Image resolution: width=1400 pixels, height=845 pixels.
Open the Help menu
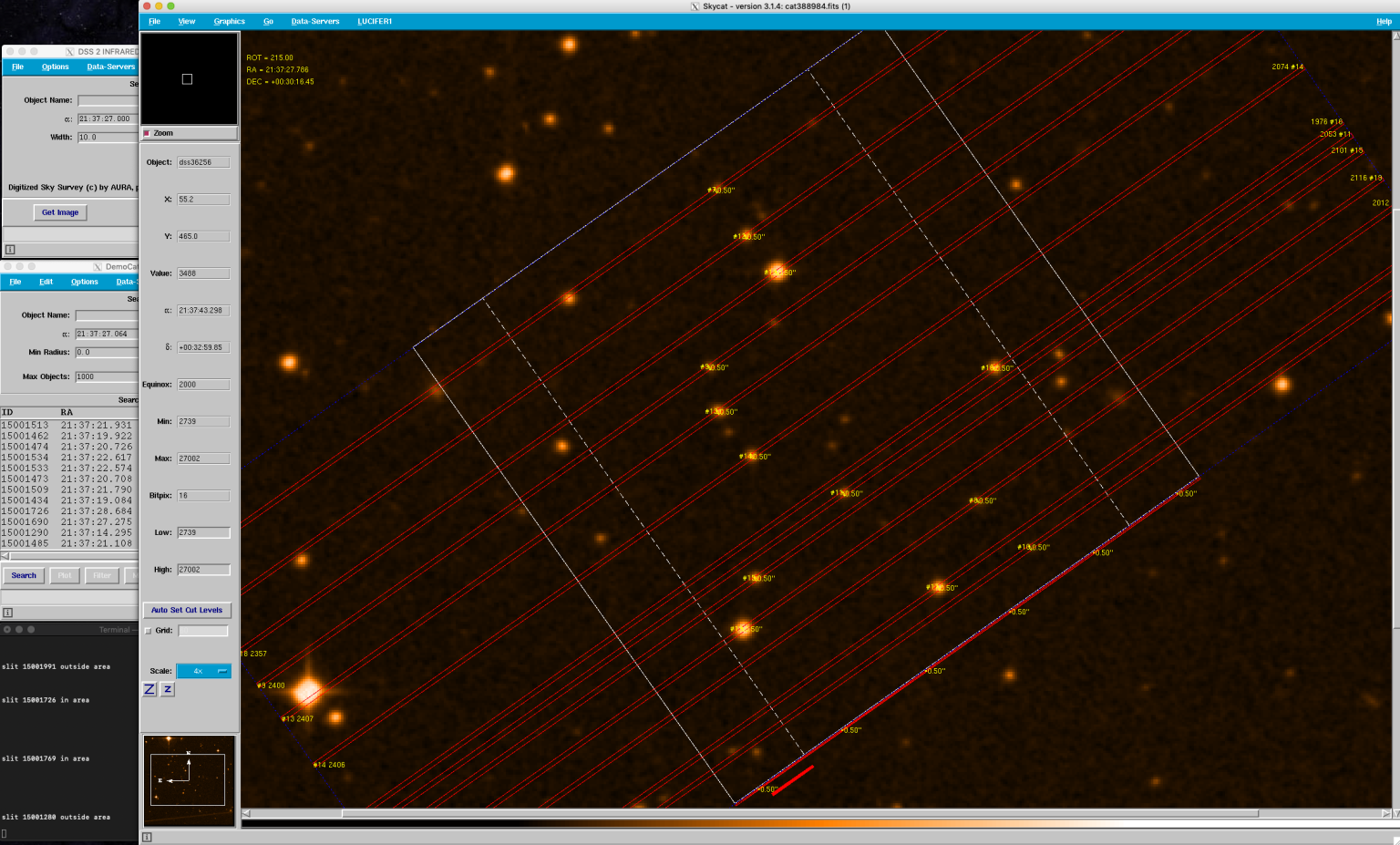[1384, 21]
